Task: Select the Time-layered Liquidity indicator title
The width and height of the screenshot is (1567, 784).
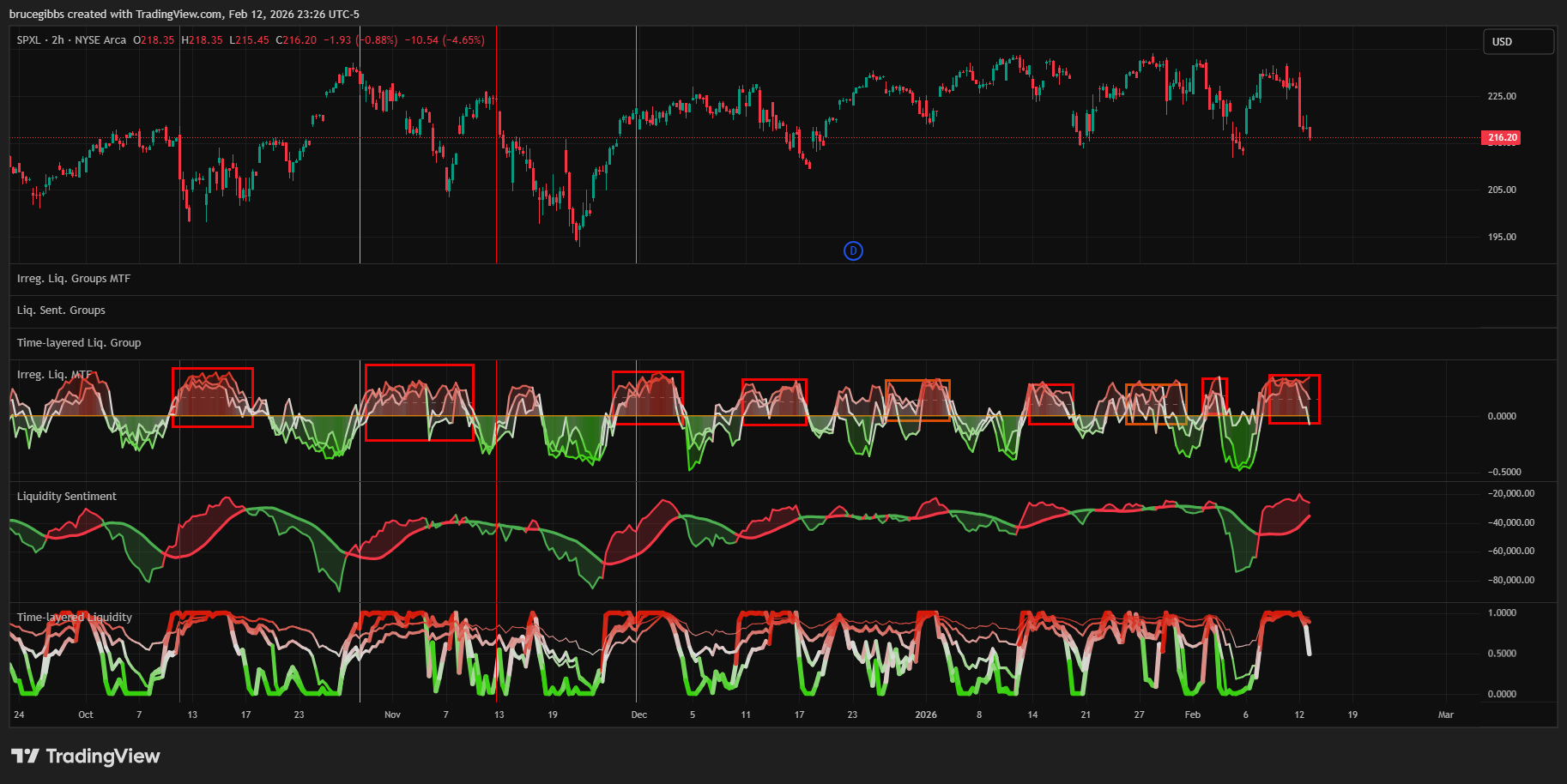Action: (x=75, y=618)
